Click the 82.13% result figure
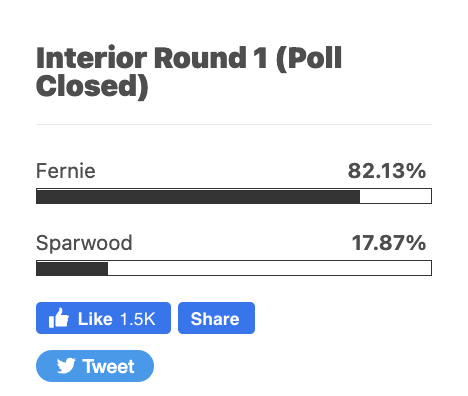468x396 pixels. (387, 171)
